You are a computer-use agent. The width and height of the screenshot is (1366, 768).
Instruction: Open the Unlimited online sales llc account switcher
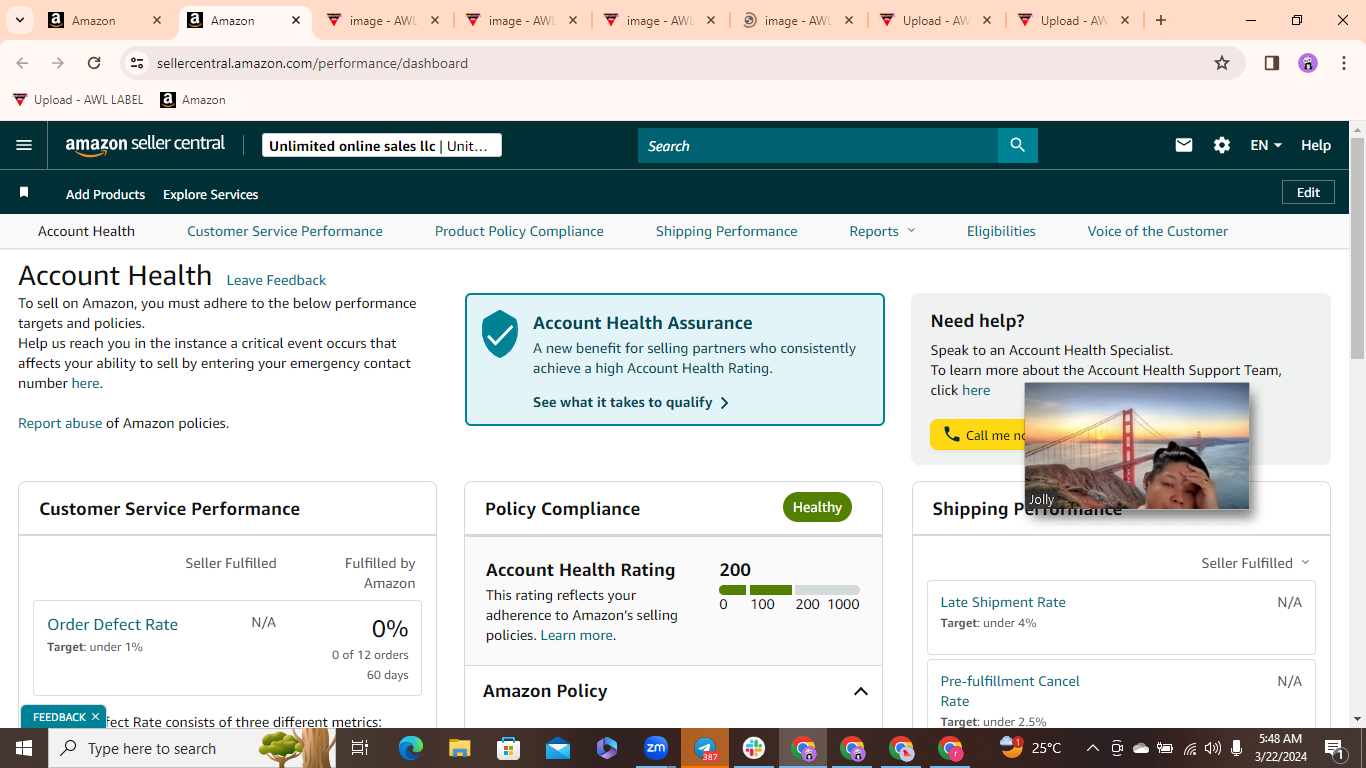382,146
